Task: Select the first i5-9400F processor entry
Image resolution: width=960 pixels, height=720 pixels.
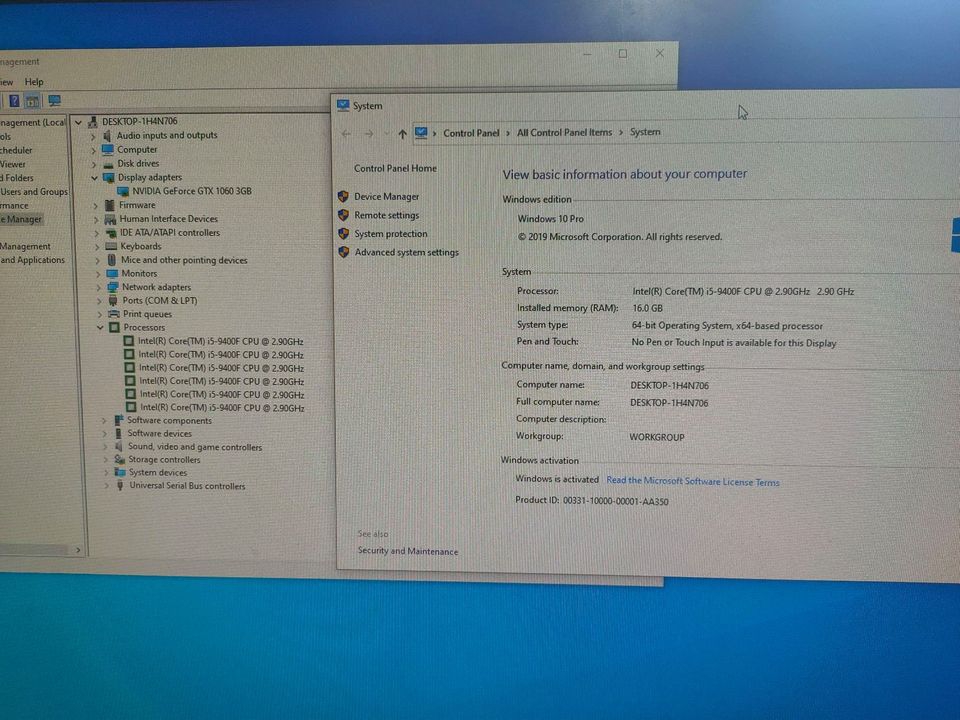Action: pos(214,342)
